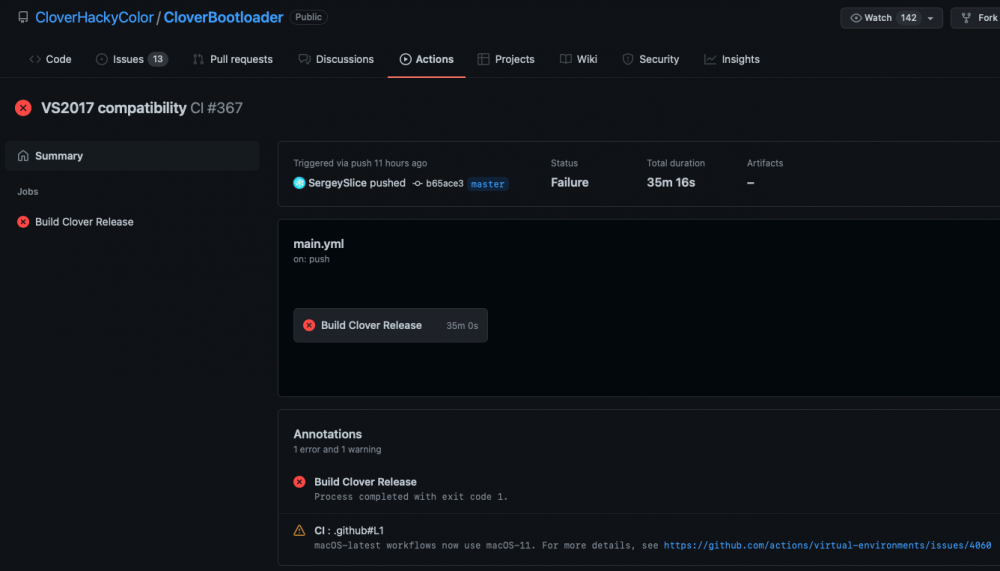The width and height of the screenshot is (1000, 571).
Task: Click the failure icon in the job card
Action: 309,325
